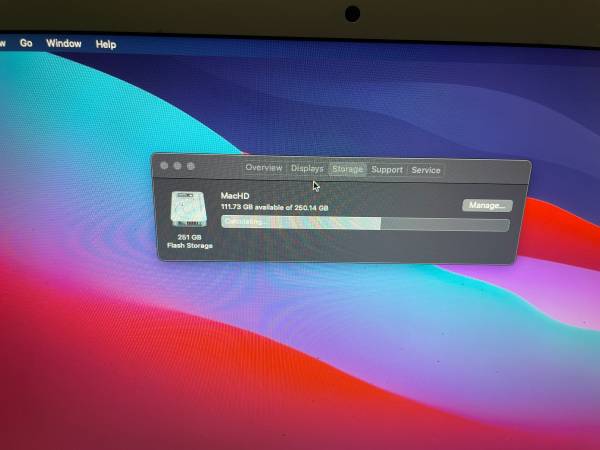Click the MacHD volume name
This screenshot has height=450, width=600.
236,195
